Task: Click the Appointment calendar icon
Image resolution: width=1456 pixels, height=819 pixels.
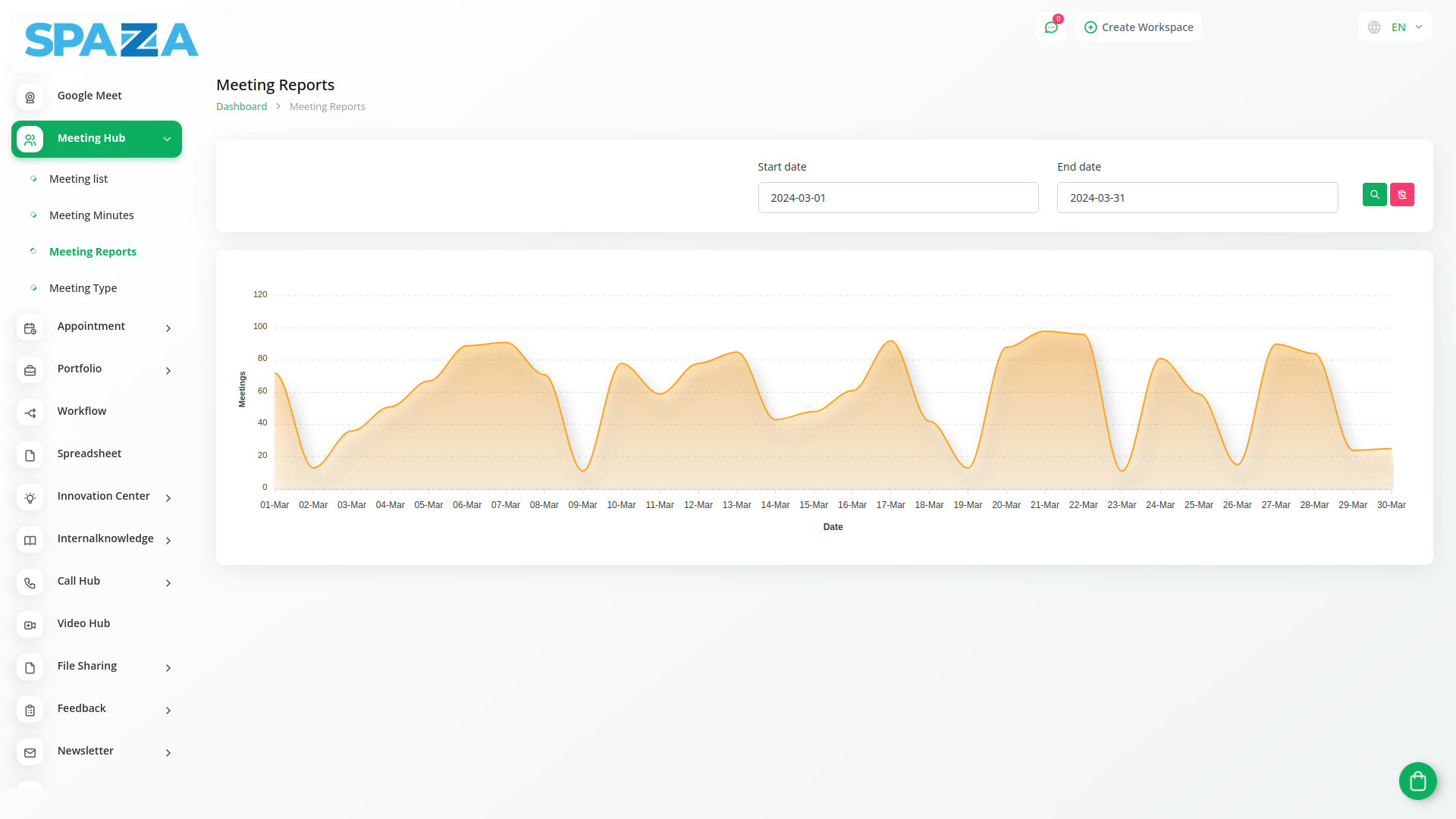Action: [x=30, y=328]
